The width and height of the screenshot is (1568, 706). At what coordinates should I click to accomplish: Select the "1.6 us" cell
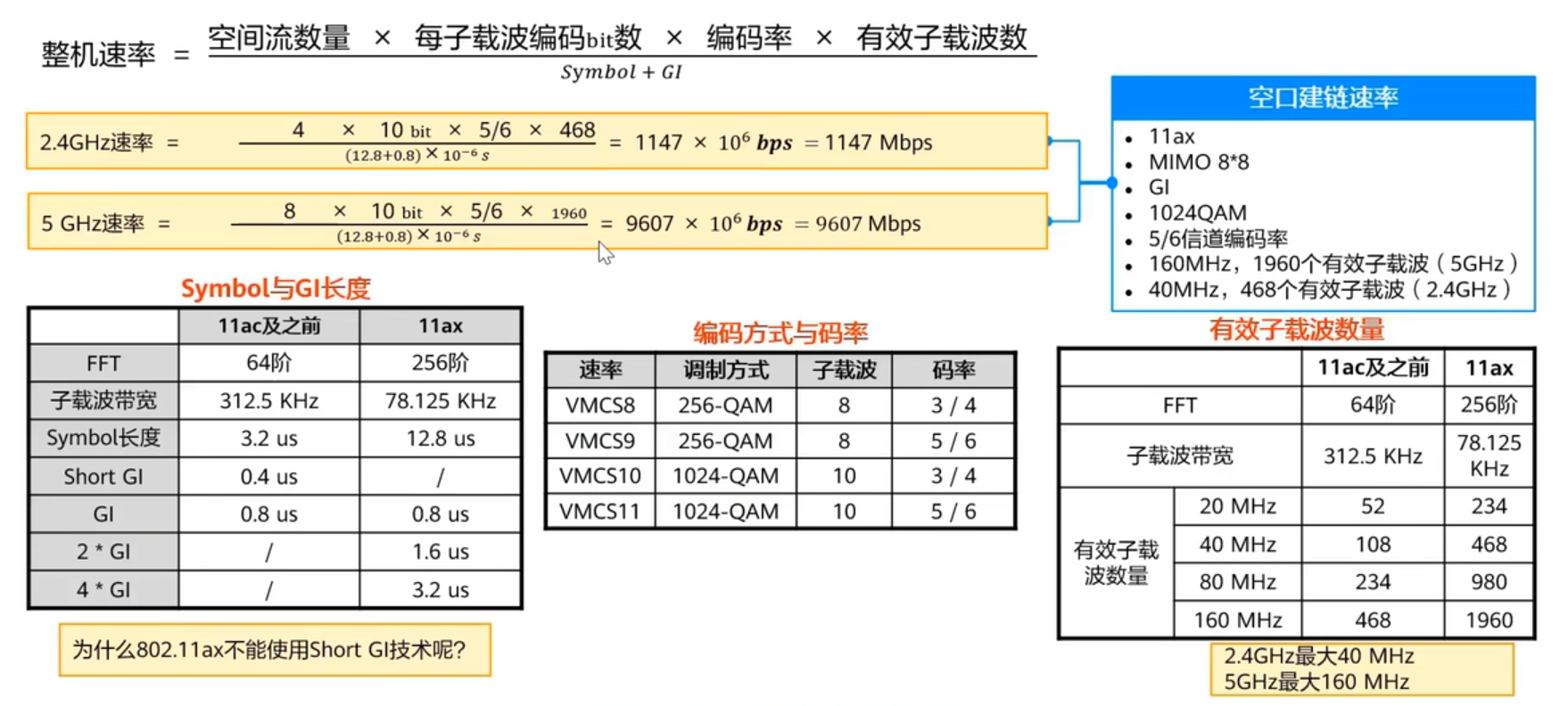[x=441, y=552]
